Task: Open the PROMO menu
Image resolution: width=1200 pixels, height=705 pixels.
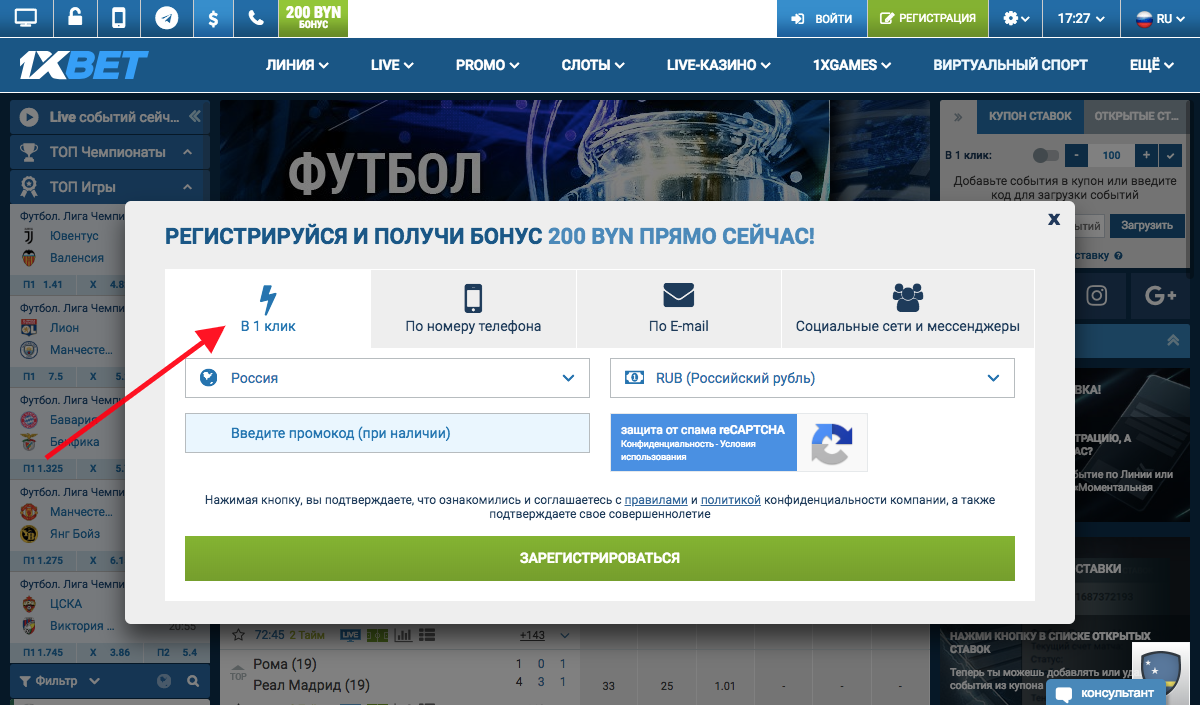Action: [x=487, y=65]
